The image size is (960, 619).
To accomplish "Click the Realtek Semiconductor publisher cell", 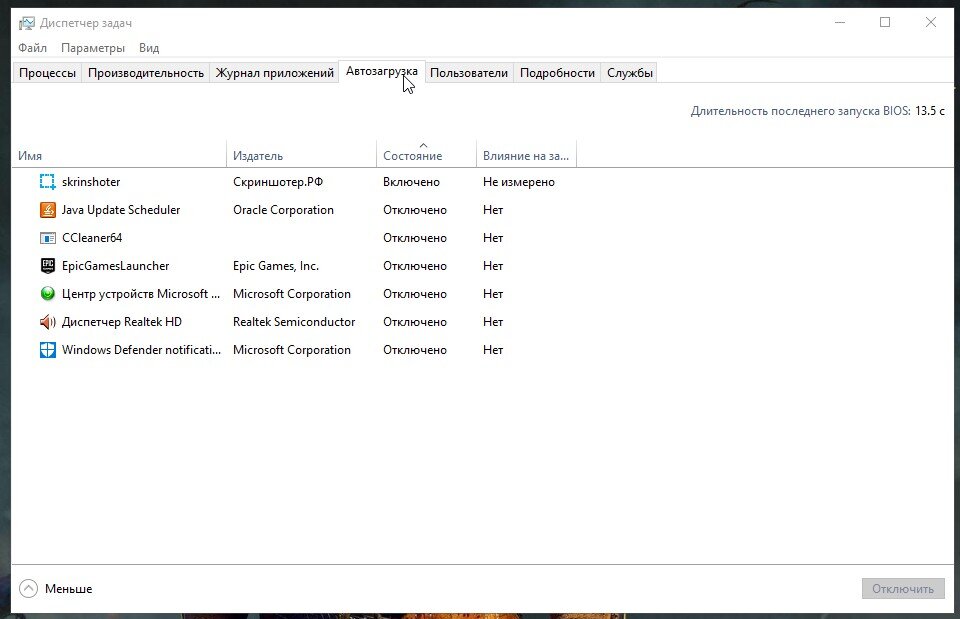I will [x=294, y=322].
